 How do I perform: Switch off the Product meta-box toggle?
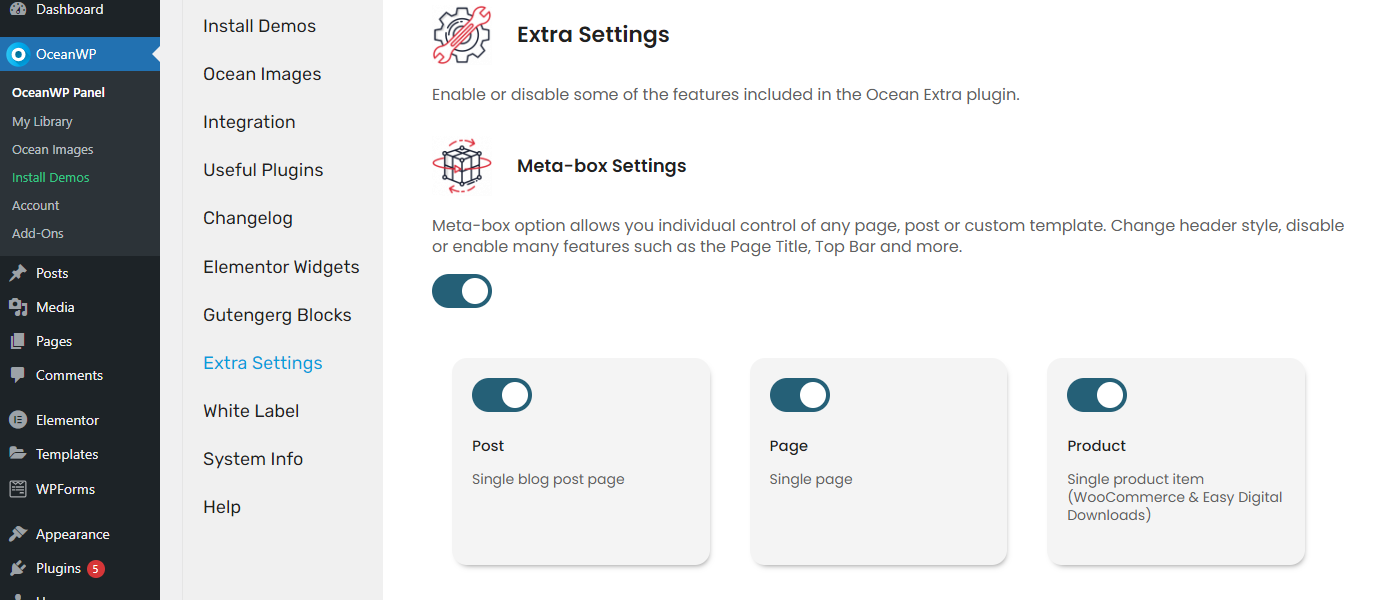point(1097,395)
